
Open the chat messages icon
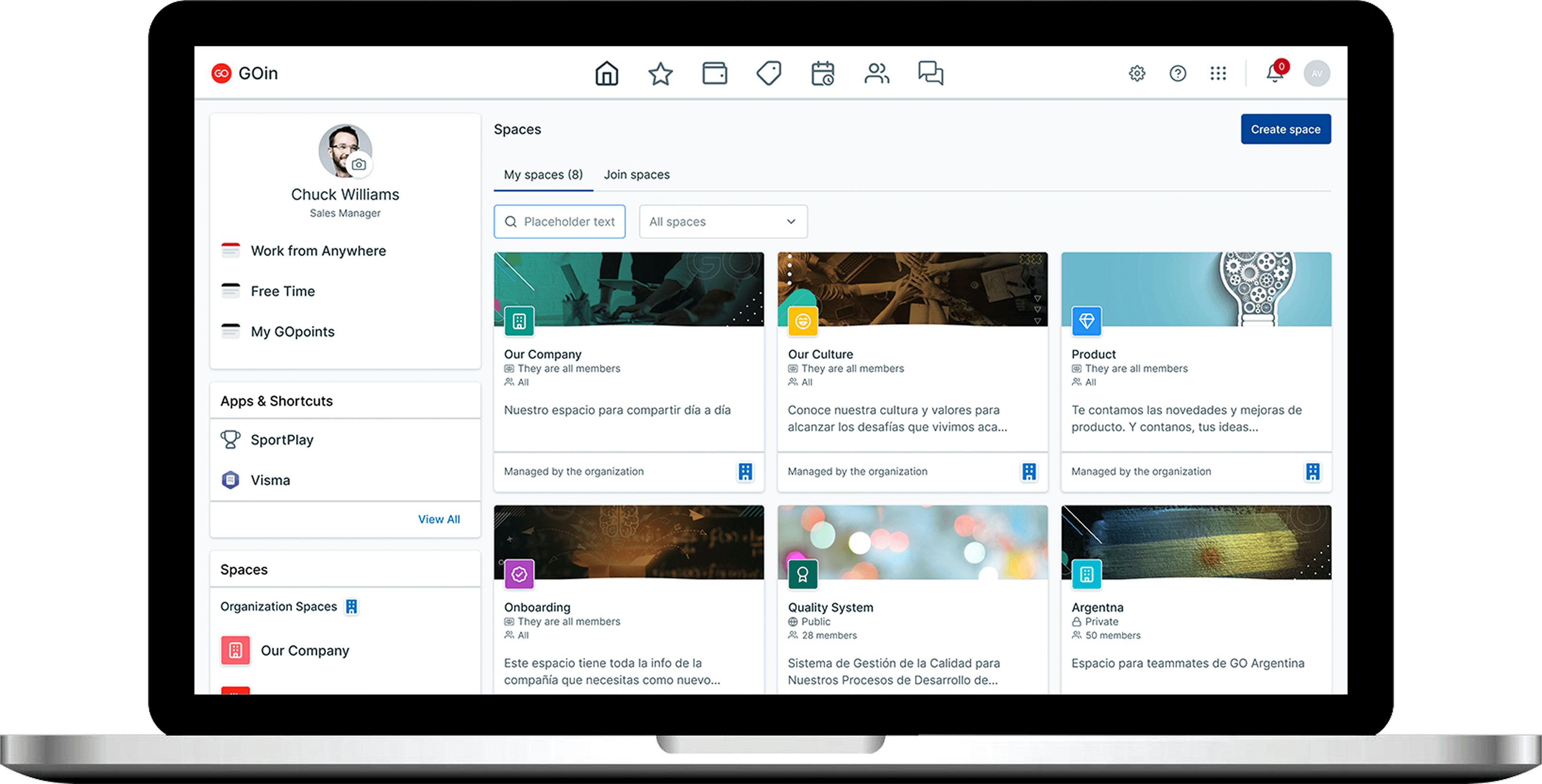click(930, 74)
